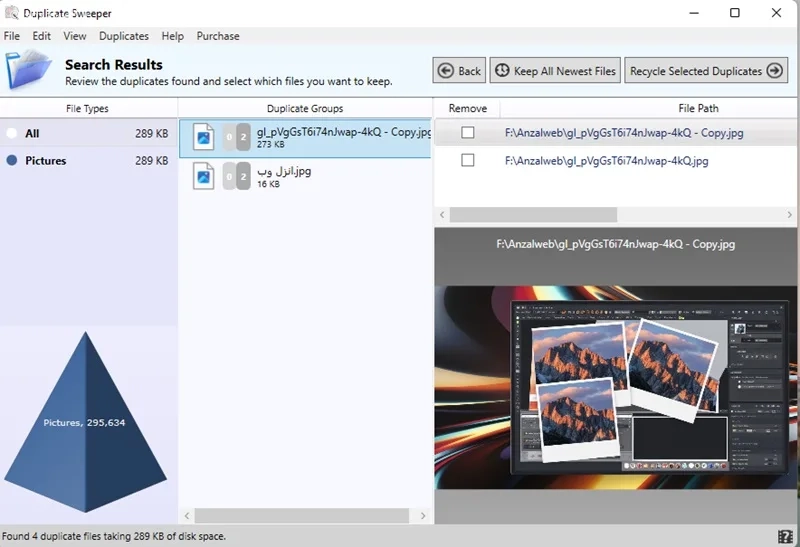Open the Duplicates menu

pos(124,36)
